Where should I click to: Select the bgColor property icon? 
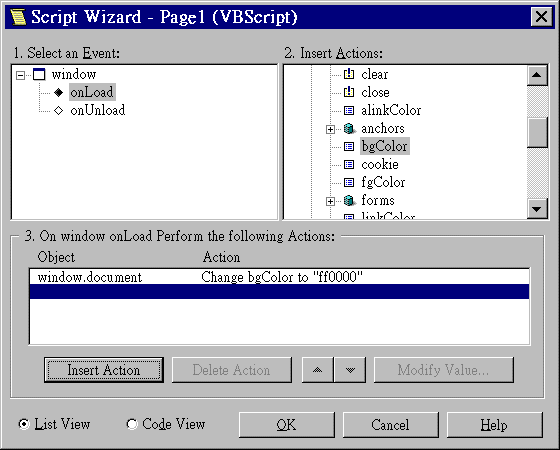[349, 146]
